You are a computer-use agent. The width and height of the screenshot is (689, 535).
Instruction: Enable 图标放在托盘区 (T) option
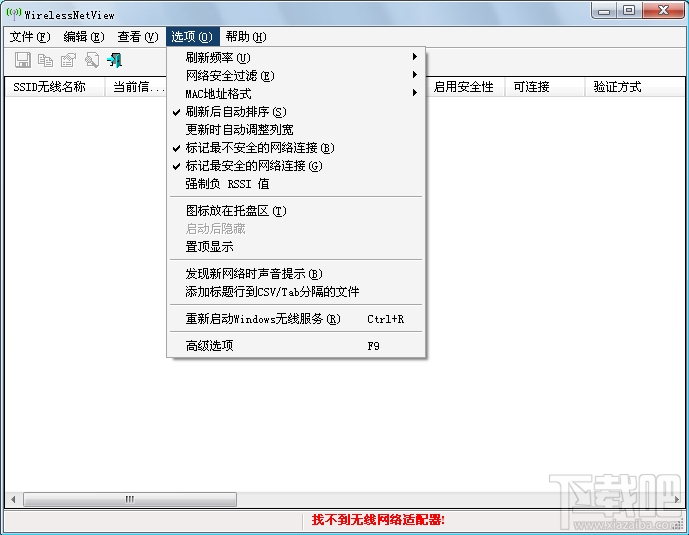click(296, 211)
